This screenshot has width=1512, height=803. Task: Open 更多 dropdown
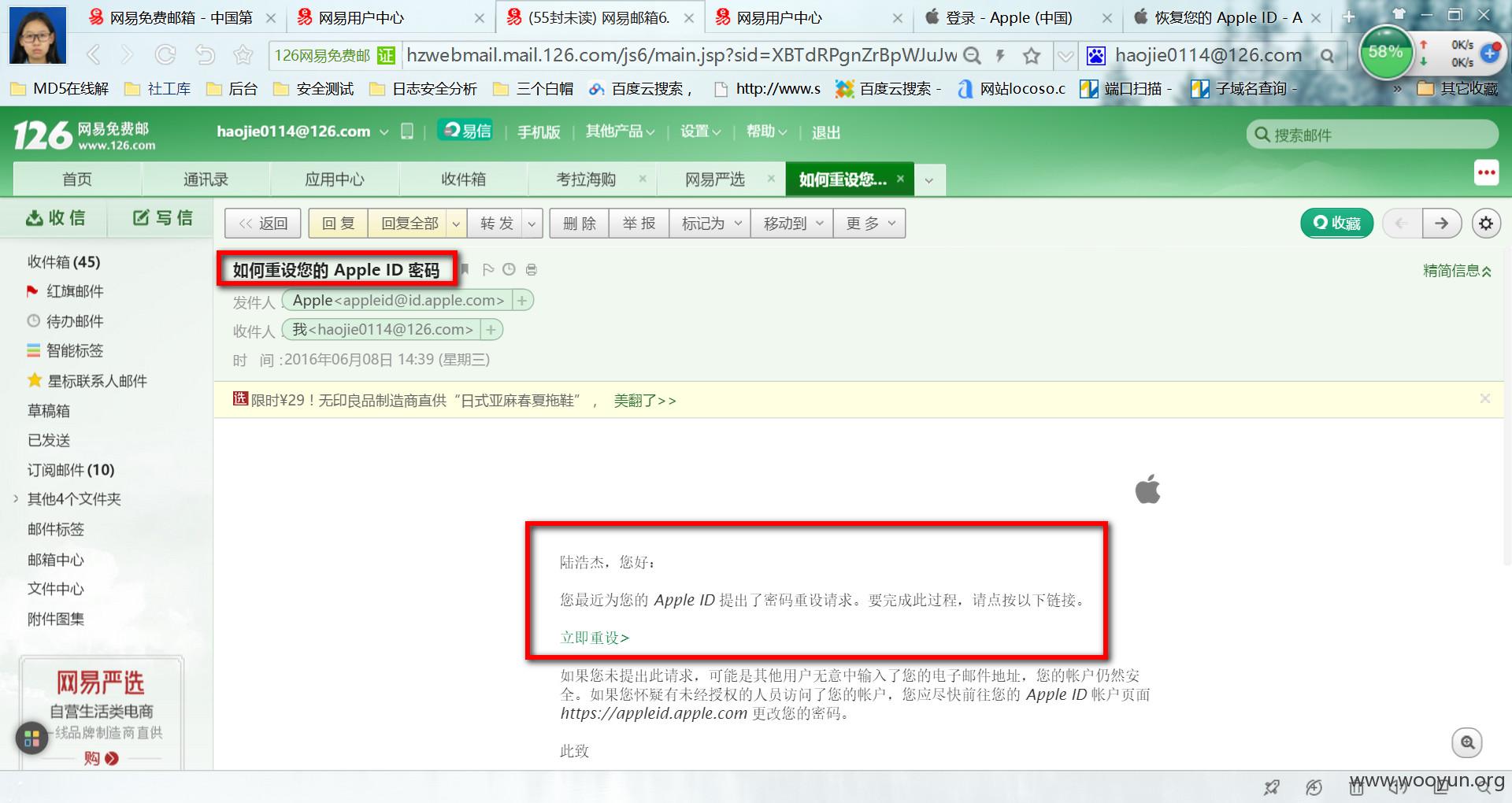pos(869,224)
